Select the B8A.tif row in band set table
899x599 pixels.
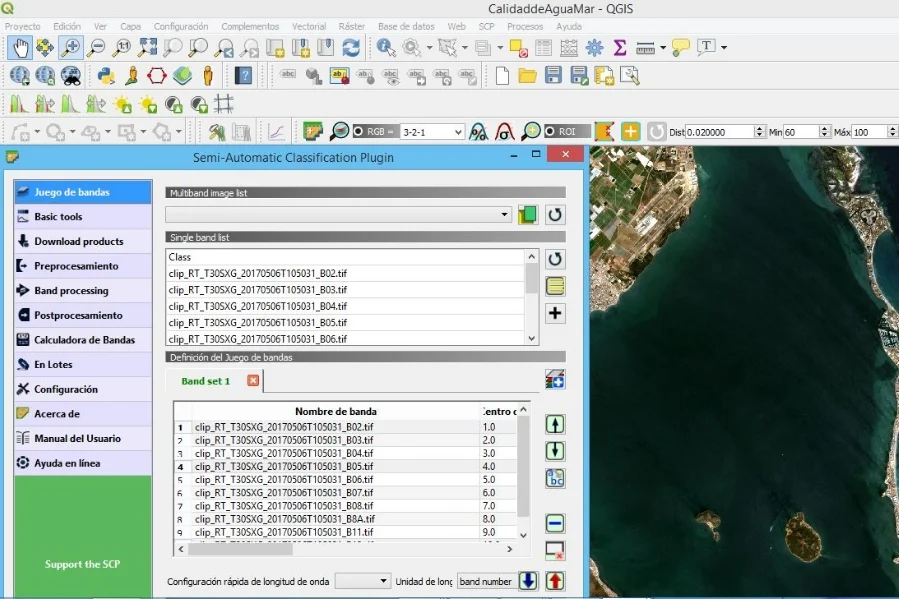tap(346, 519)
